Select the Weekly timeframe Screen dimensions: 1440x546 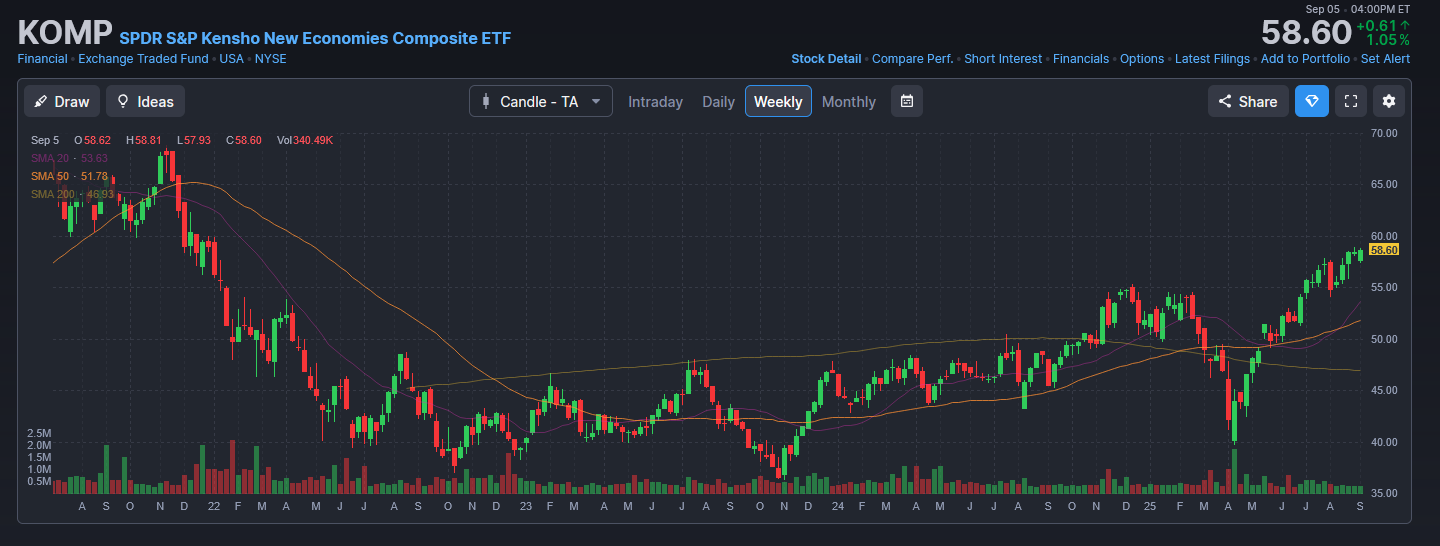(778, 101)
